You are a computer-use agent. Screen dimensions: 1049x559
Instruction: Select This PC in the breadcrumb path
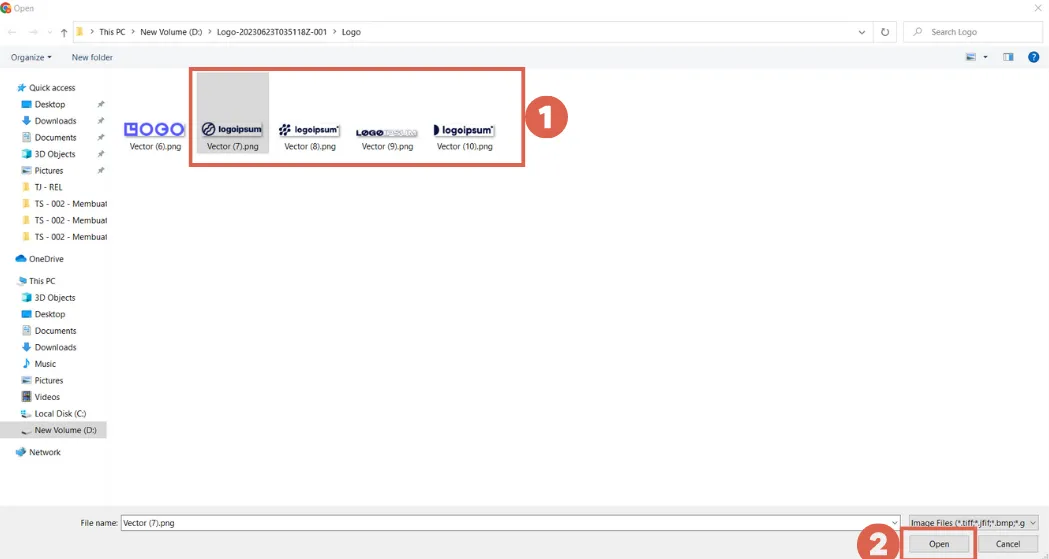(112, 32)
